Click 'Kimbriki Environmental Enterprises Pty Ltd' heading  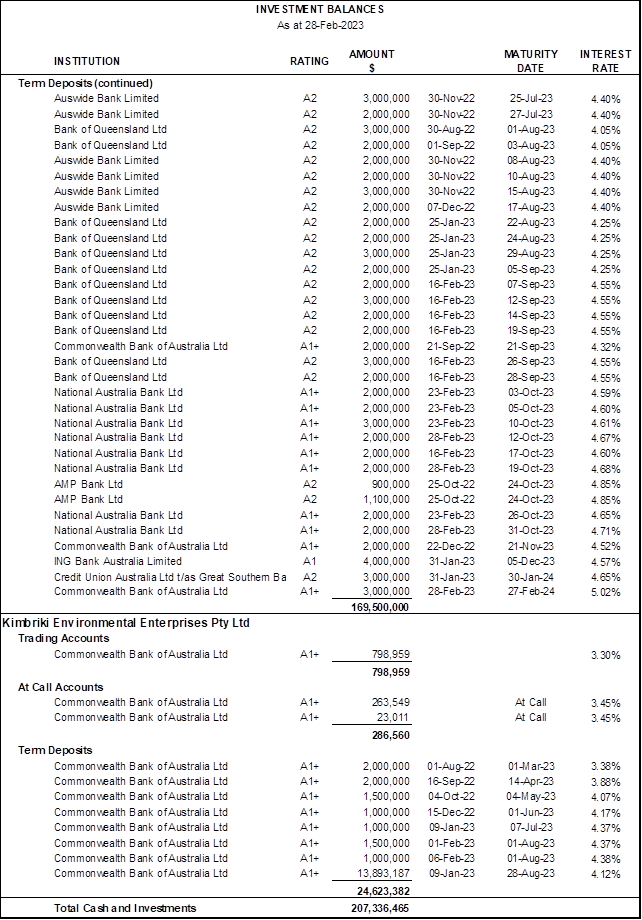(x=126, y=623)
